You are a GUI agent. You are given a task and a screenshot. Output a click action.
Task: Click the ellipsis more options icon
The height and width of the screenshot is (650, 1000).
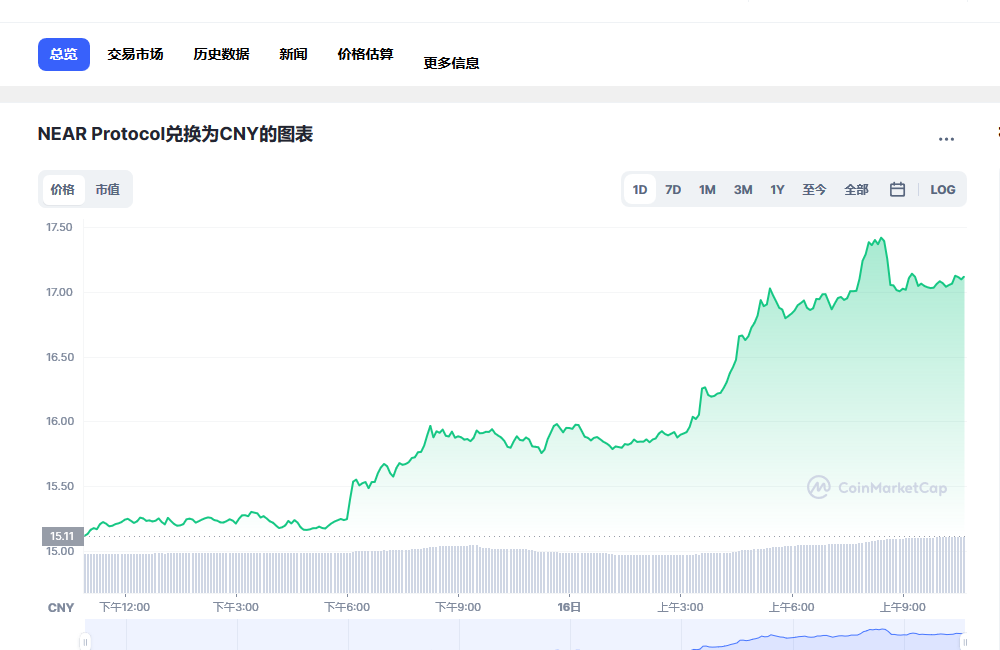pyautogui.click(x=945, y=138)
